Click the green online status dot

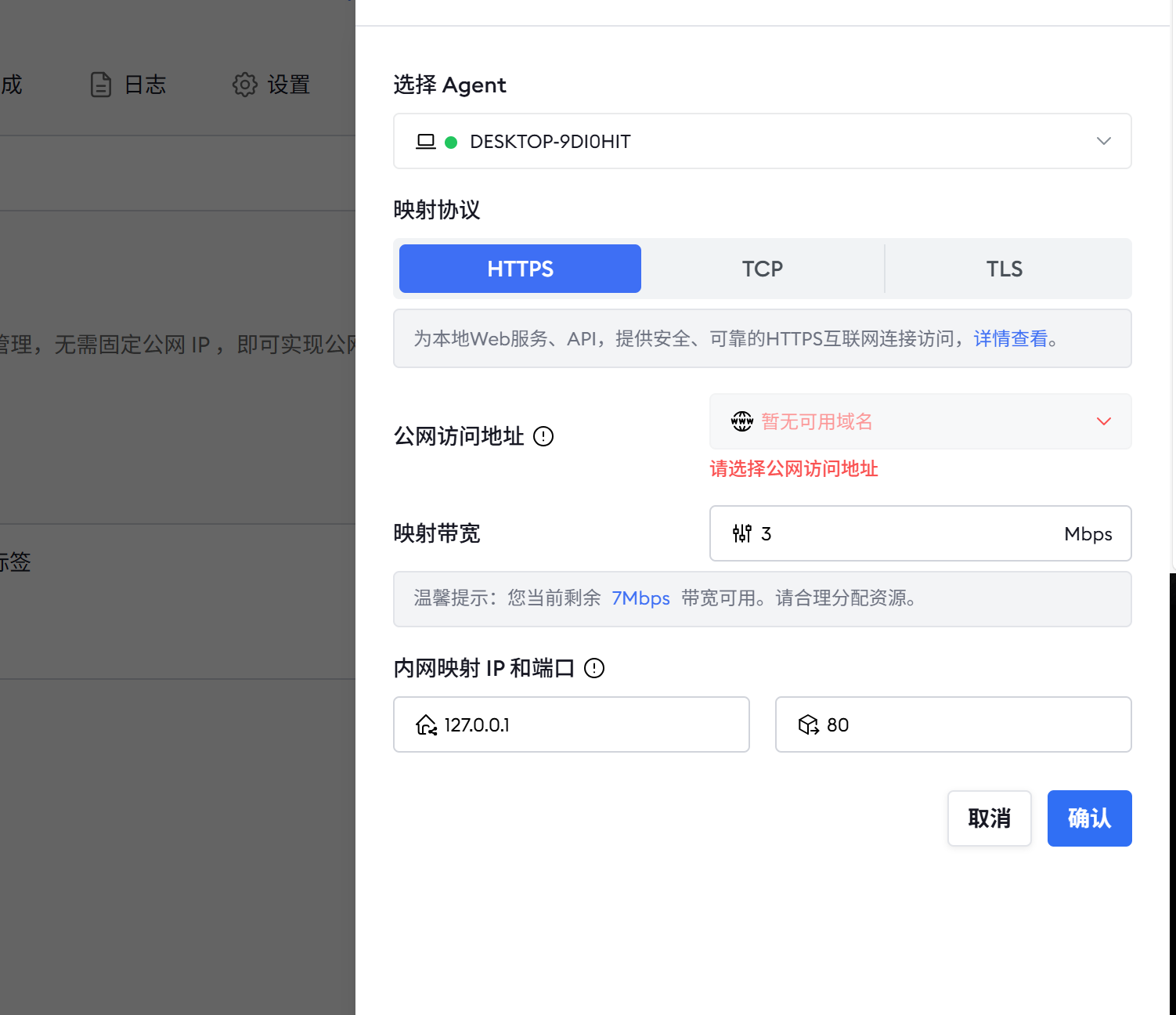[x=451, y=143]
